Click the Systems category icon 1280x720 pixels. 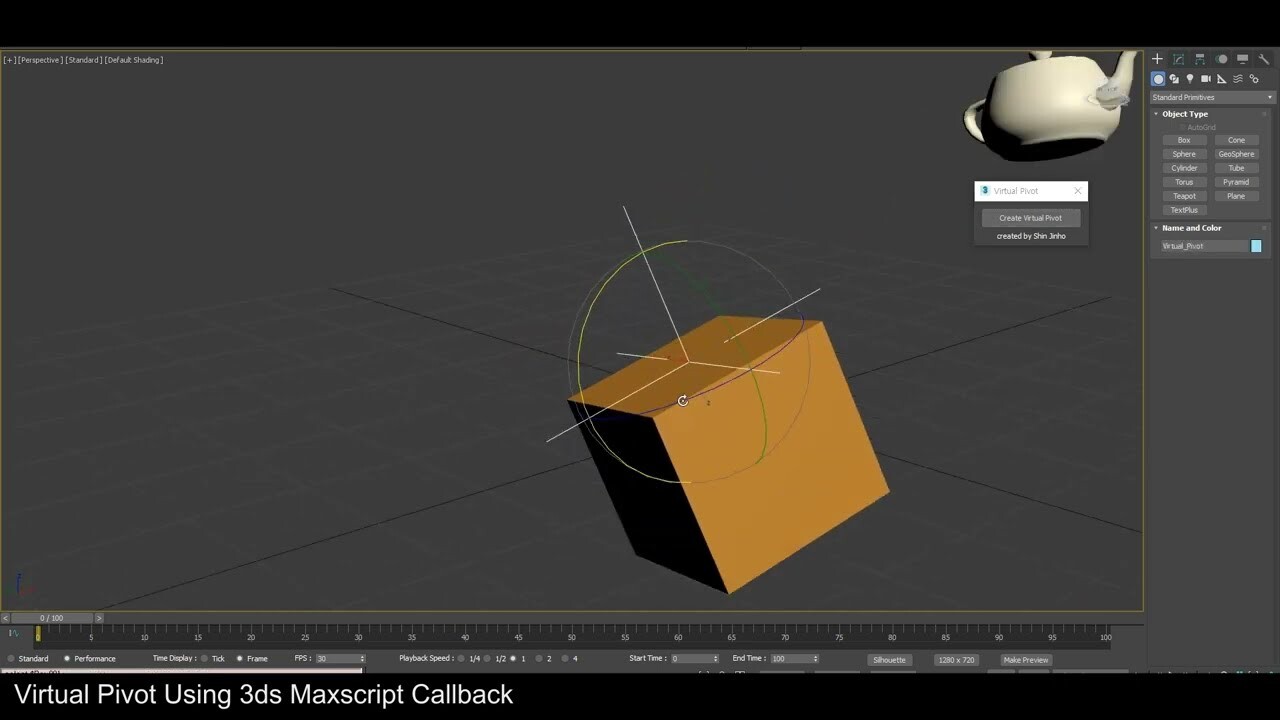(1255, 79)
